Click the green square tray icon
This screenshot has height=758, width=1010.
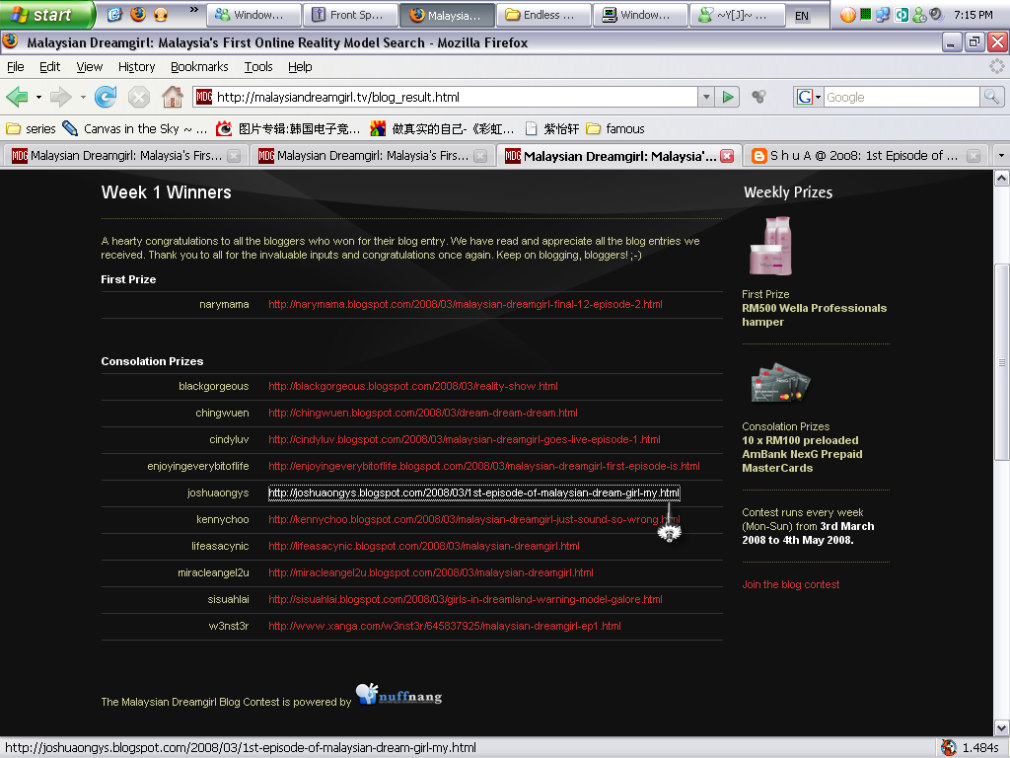[x=866, y=14]
